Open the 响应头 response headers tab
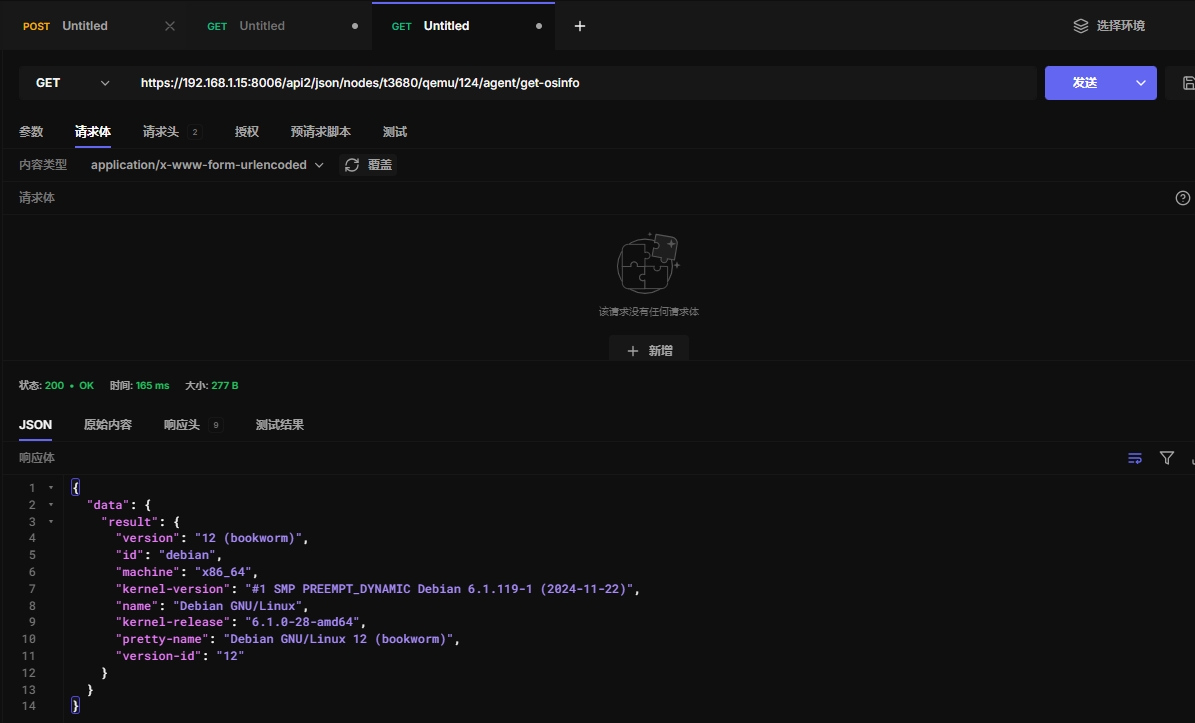This screenshot has width=1195, height=723. pos(182,425)
